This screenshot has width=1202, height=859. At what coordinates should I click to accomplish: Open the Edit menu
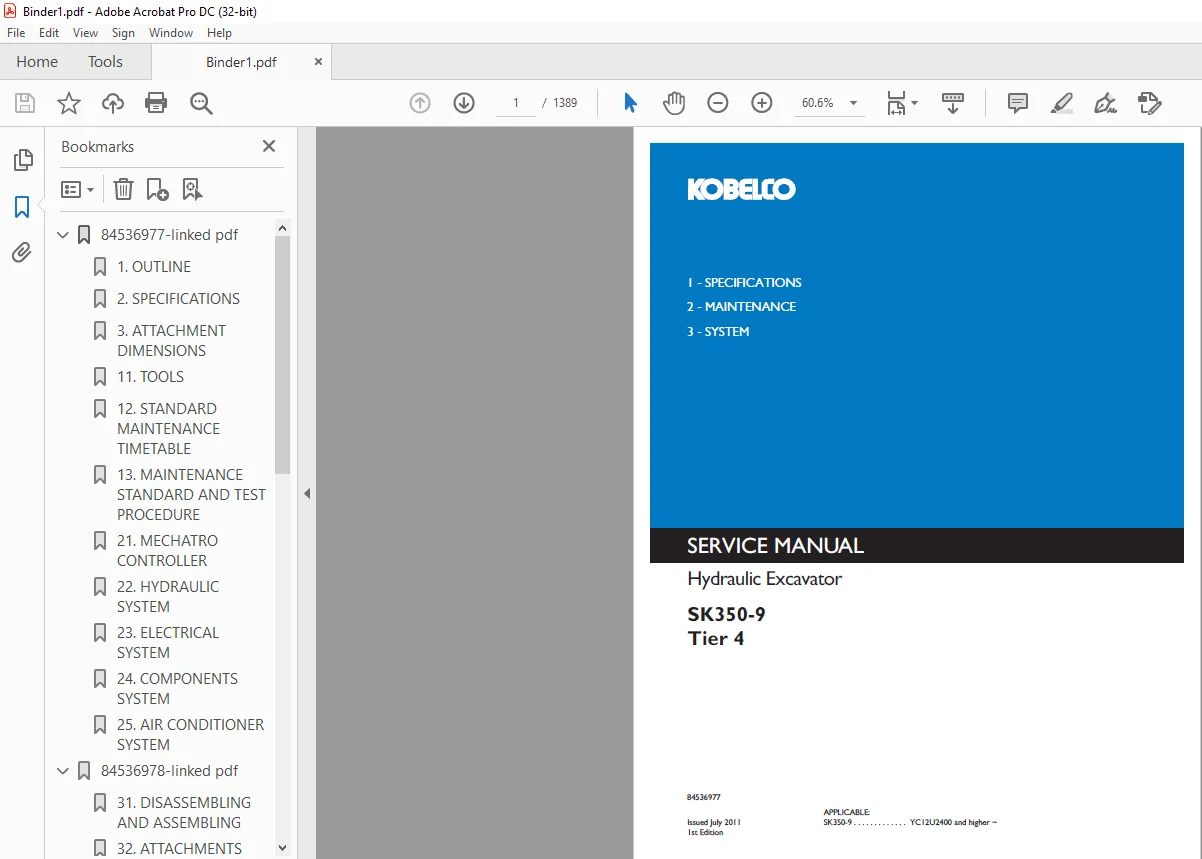click(49, 33)
